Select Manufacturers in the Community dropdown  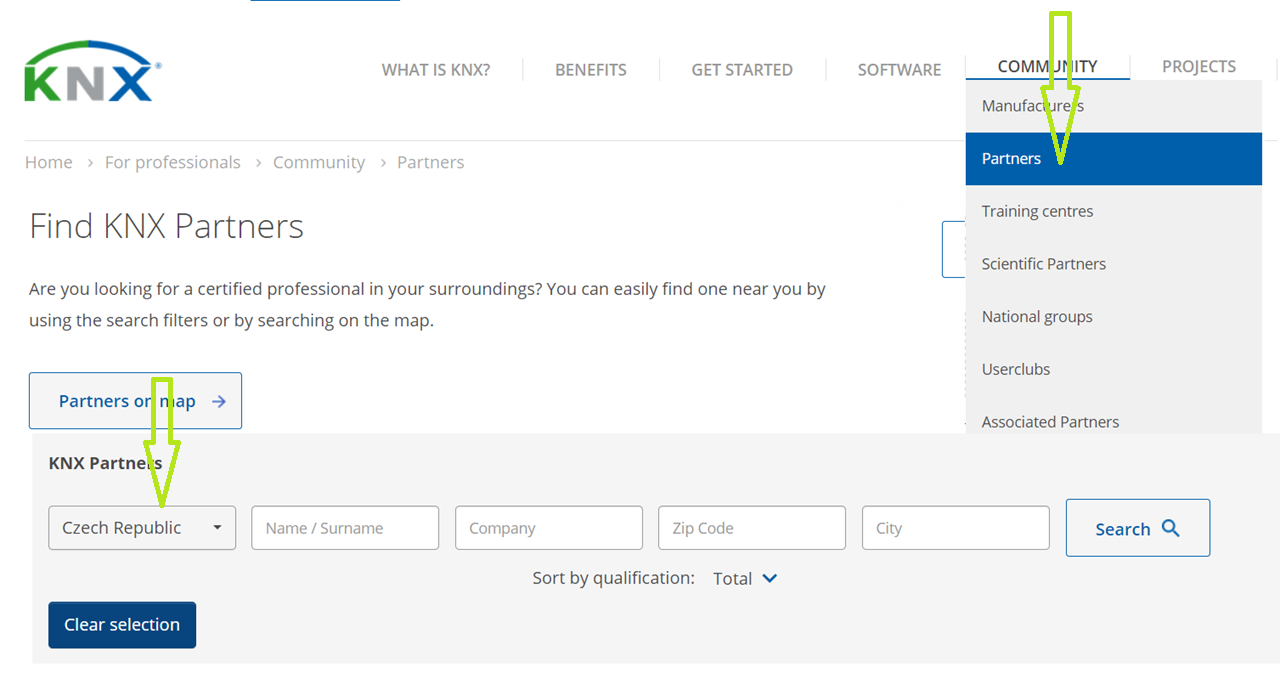[1114, 106]
